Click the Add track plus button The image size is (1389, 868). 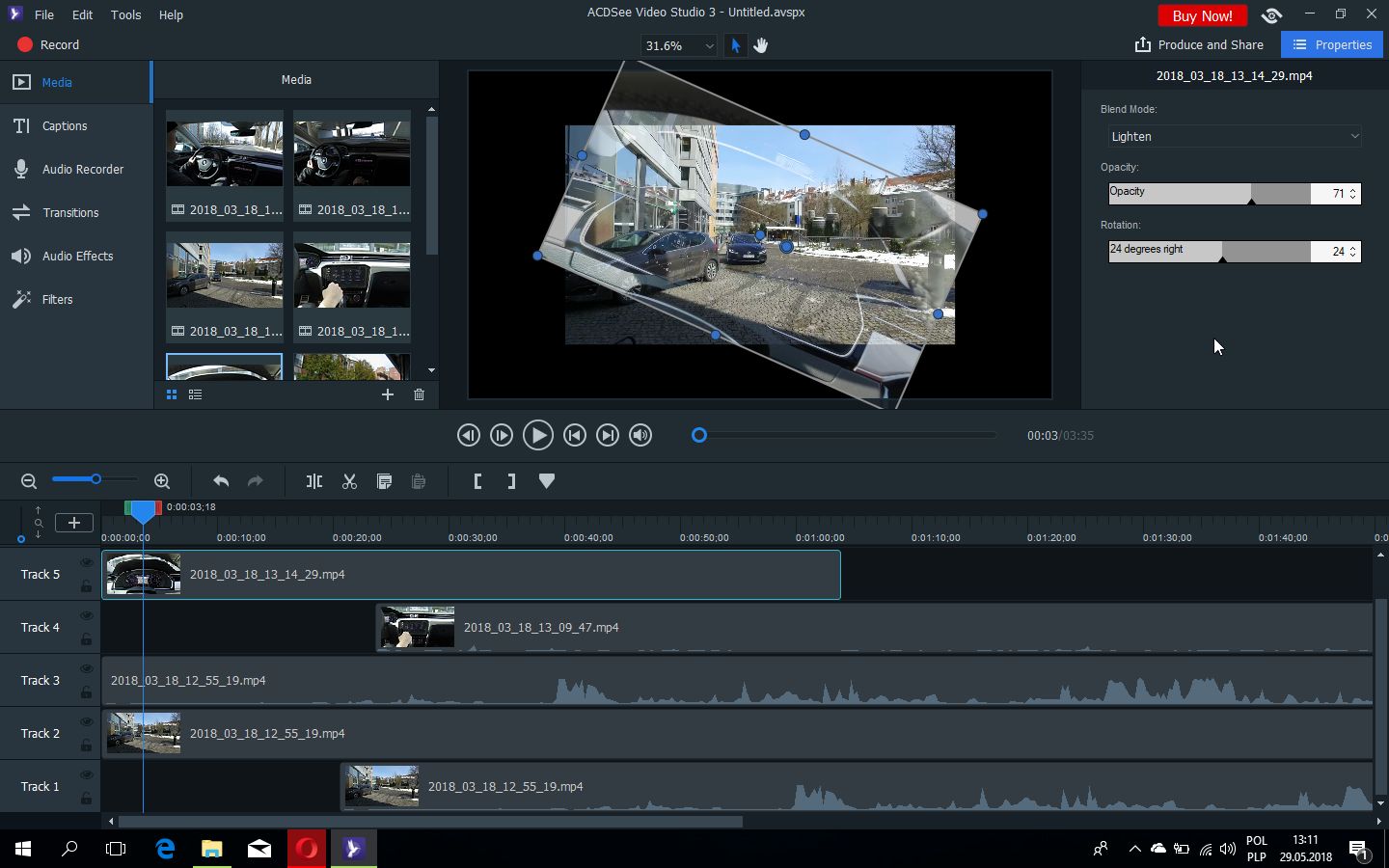pos(74,523)
